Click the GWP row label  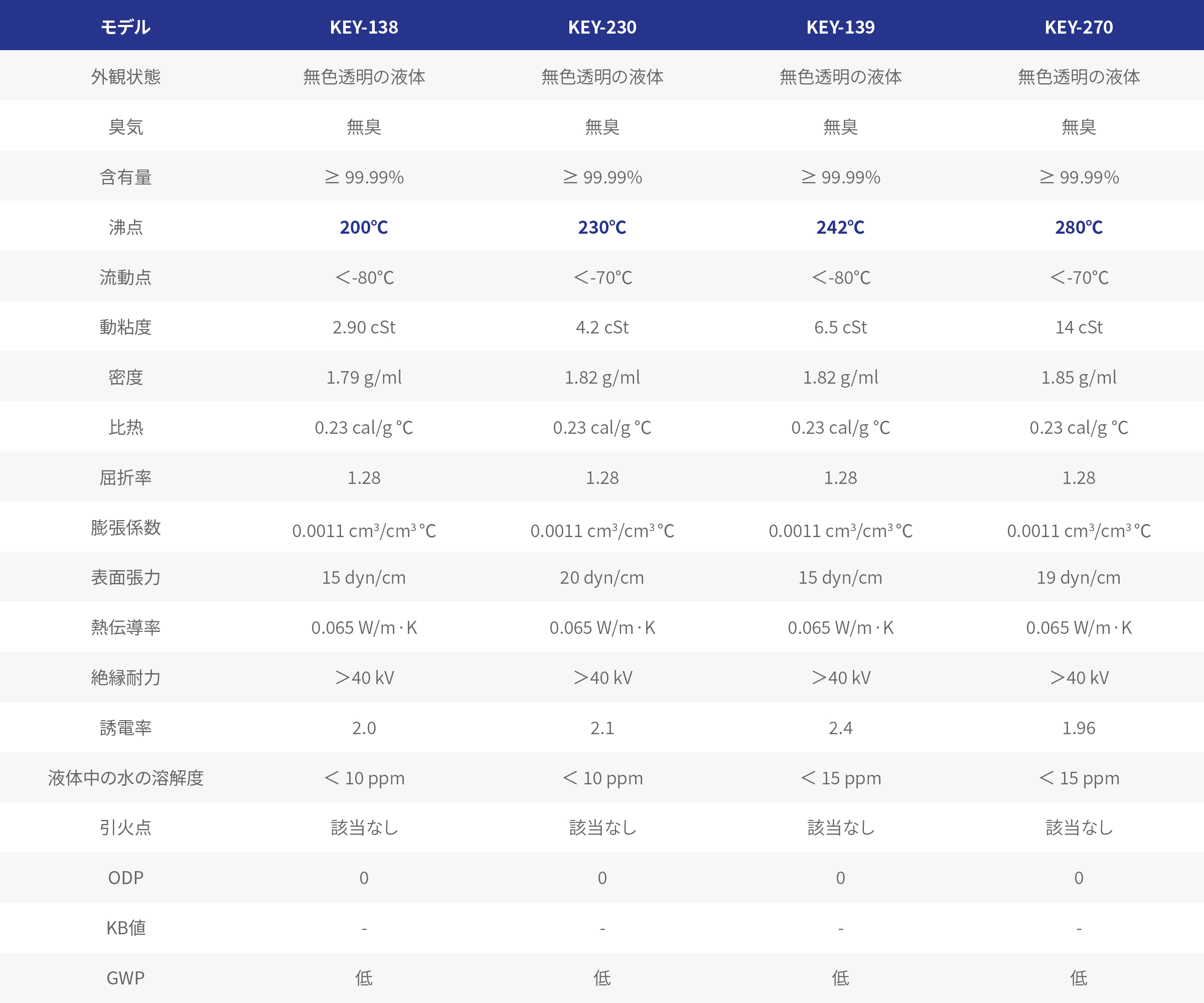pos(125,978)
